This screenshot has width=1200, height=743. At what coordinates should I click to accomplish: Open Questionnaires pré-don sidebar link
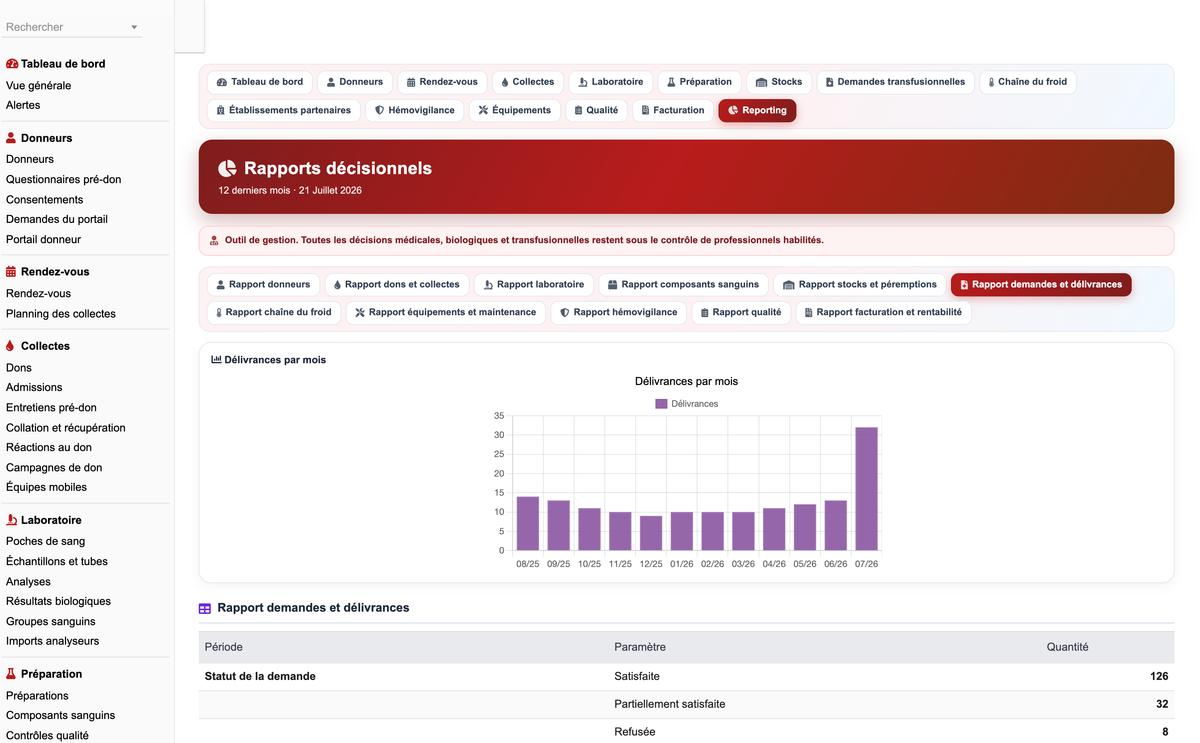click(x=63, y=179)
